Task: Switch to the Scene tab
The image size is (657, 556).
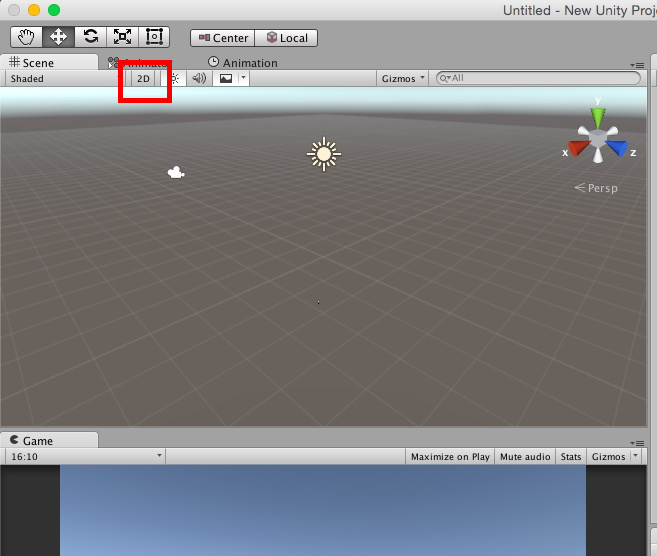Action: click(x=49, y=62)
